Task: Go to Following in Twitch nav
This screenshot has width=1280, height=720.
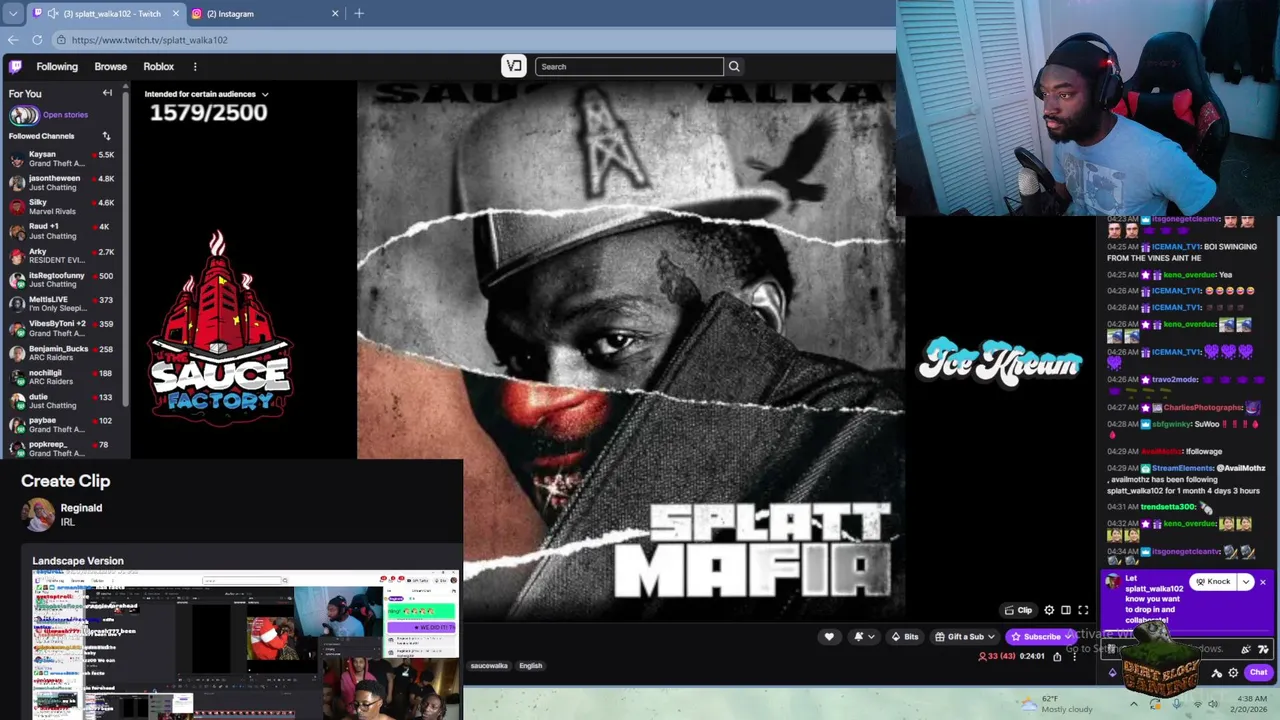Action: pyautogui.click(x=57, y=67)
